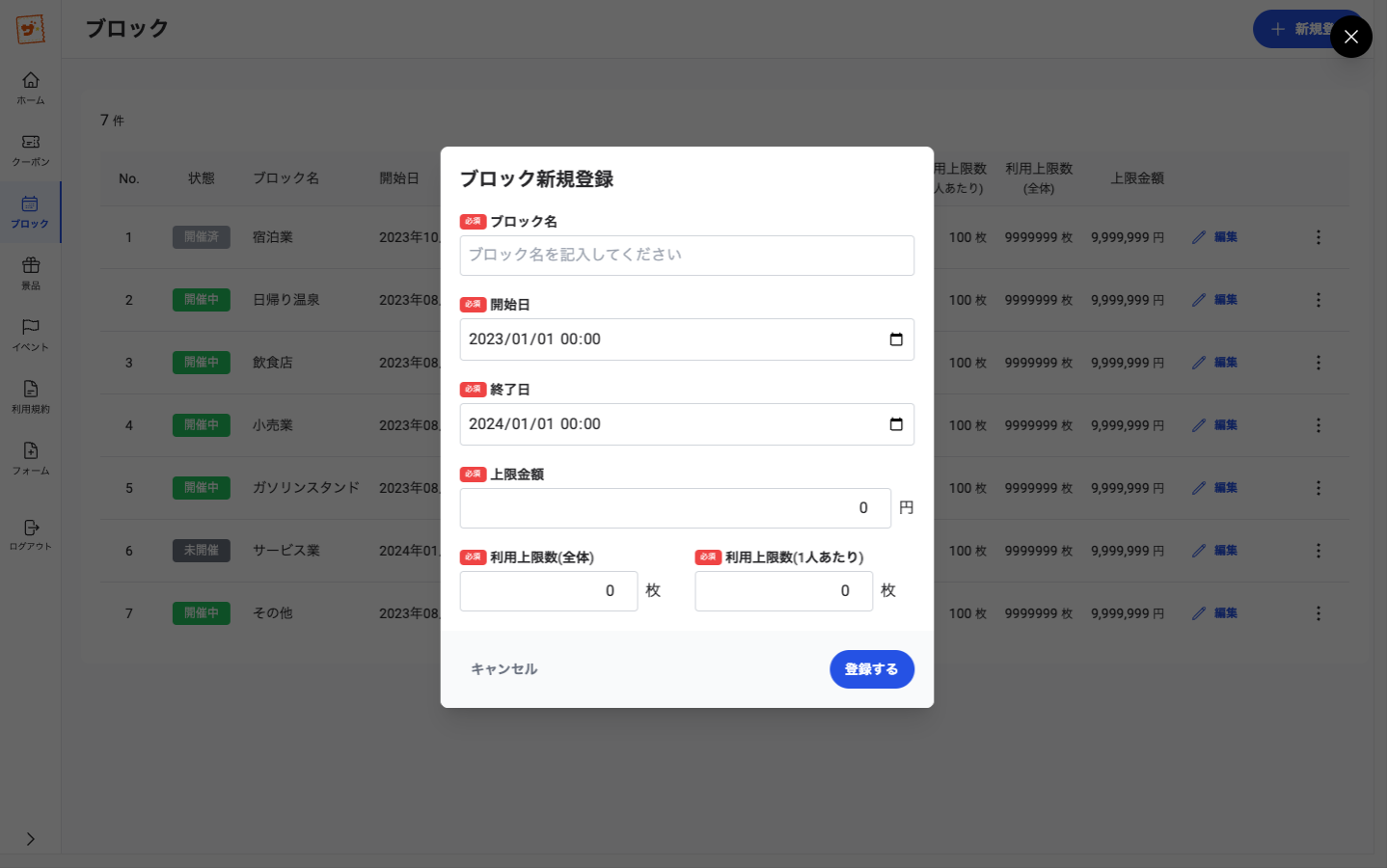Open the フォーム sidebar item
The width and height of the screenshot is (1388, 868).
point(30,458)
